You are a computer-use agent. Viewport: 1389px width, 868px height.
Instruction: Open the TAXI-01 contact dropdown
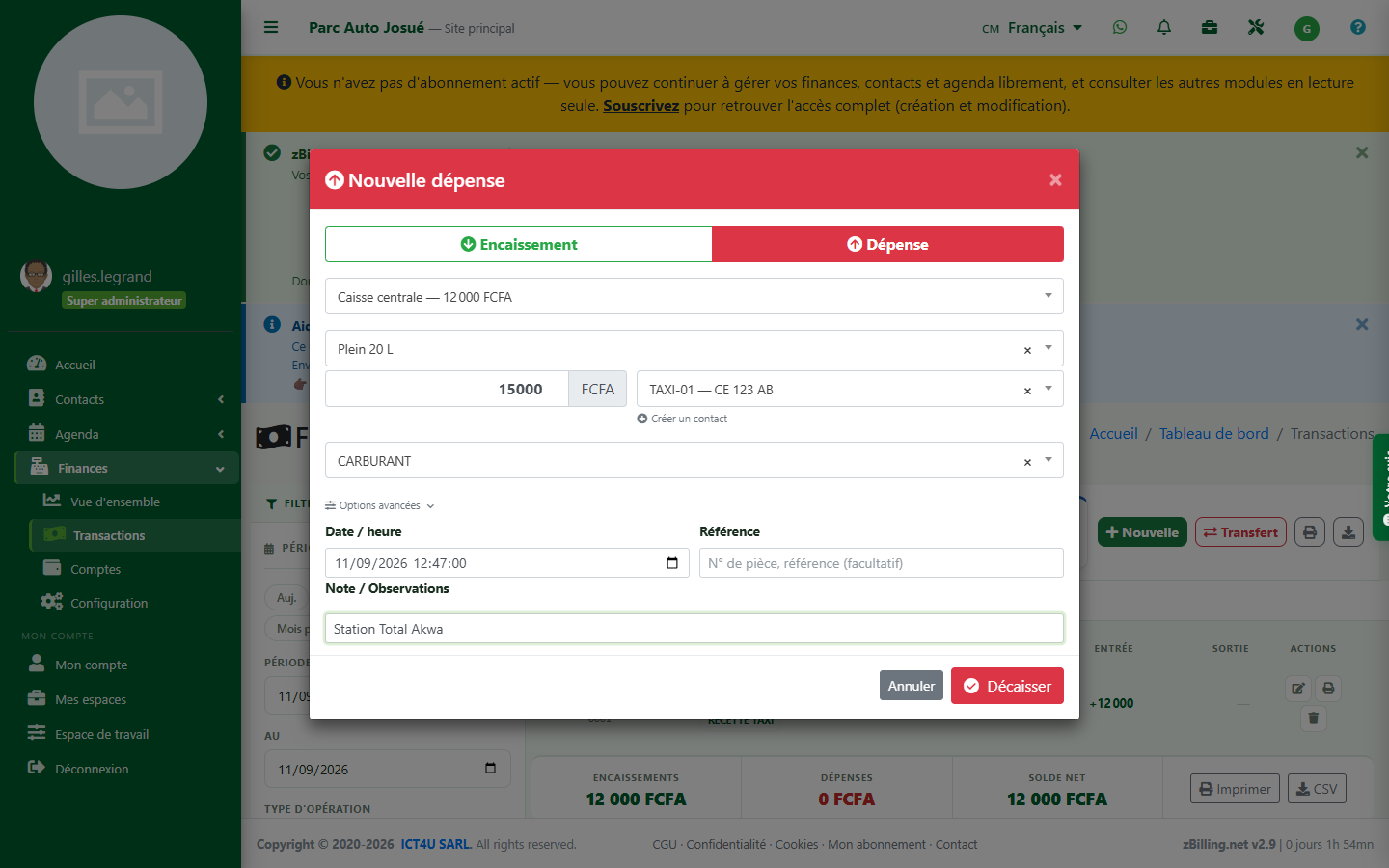(x=850, y=389)
